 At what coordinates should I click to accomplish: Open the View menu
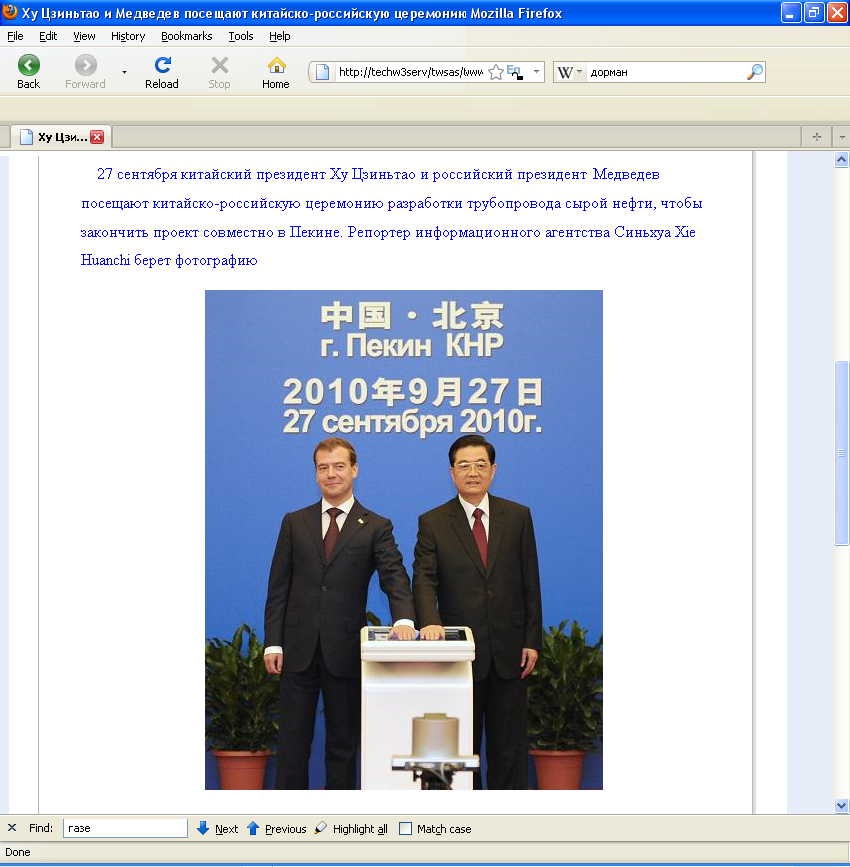(x=84, y=36)
